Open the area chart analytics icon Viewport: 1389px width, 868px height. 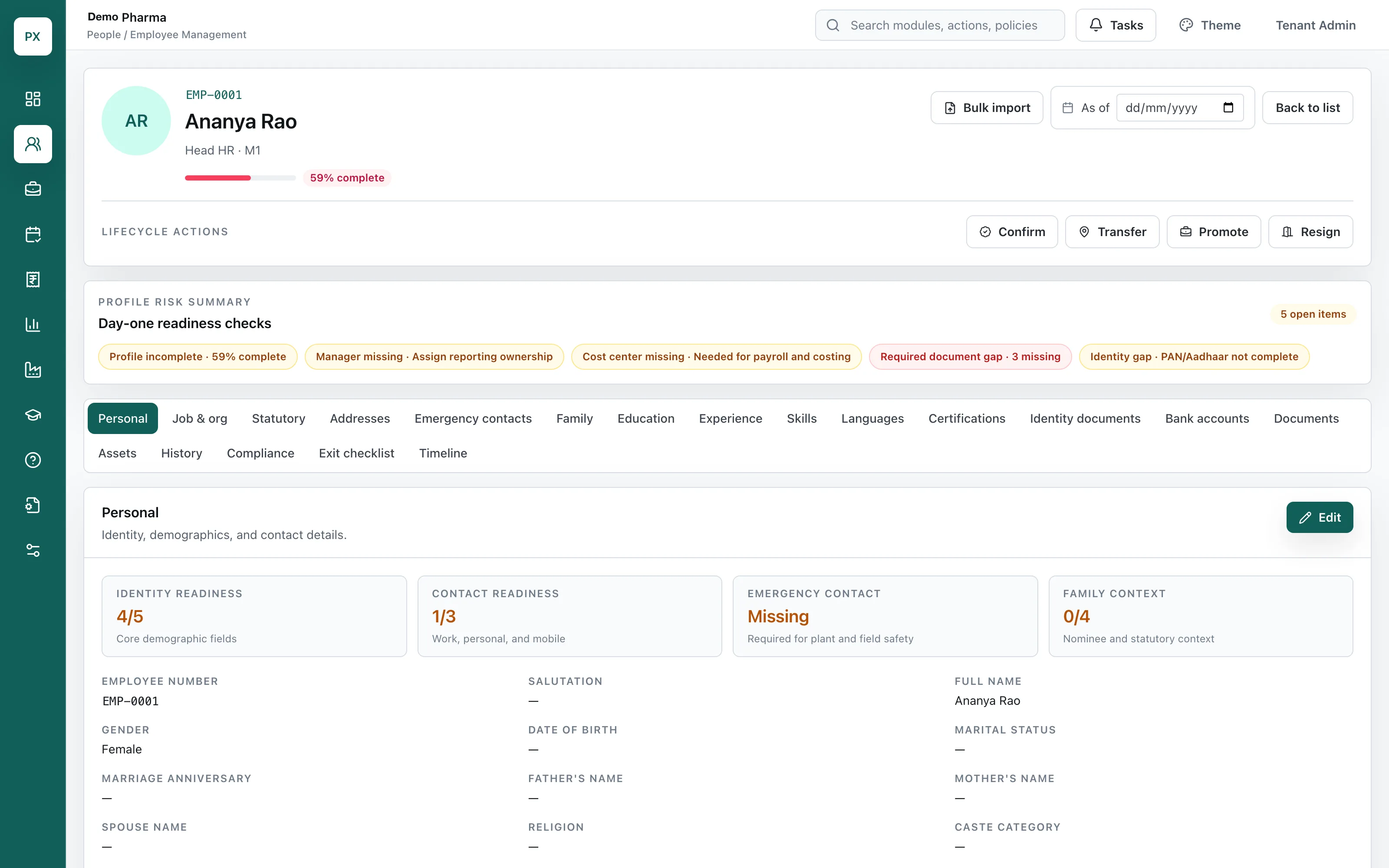coord(33,370)
